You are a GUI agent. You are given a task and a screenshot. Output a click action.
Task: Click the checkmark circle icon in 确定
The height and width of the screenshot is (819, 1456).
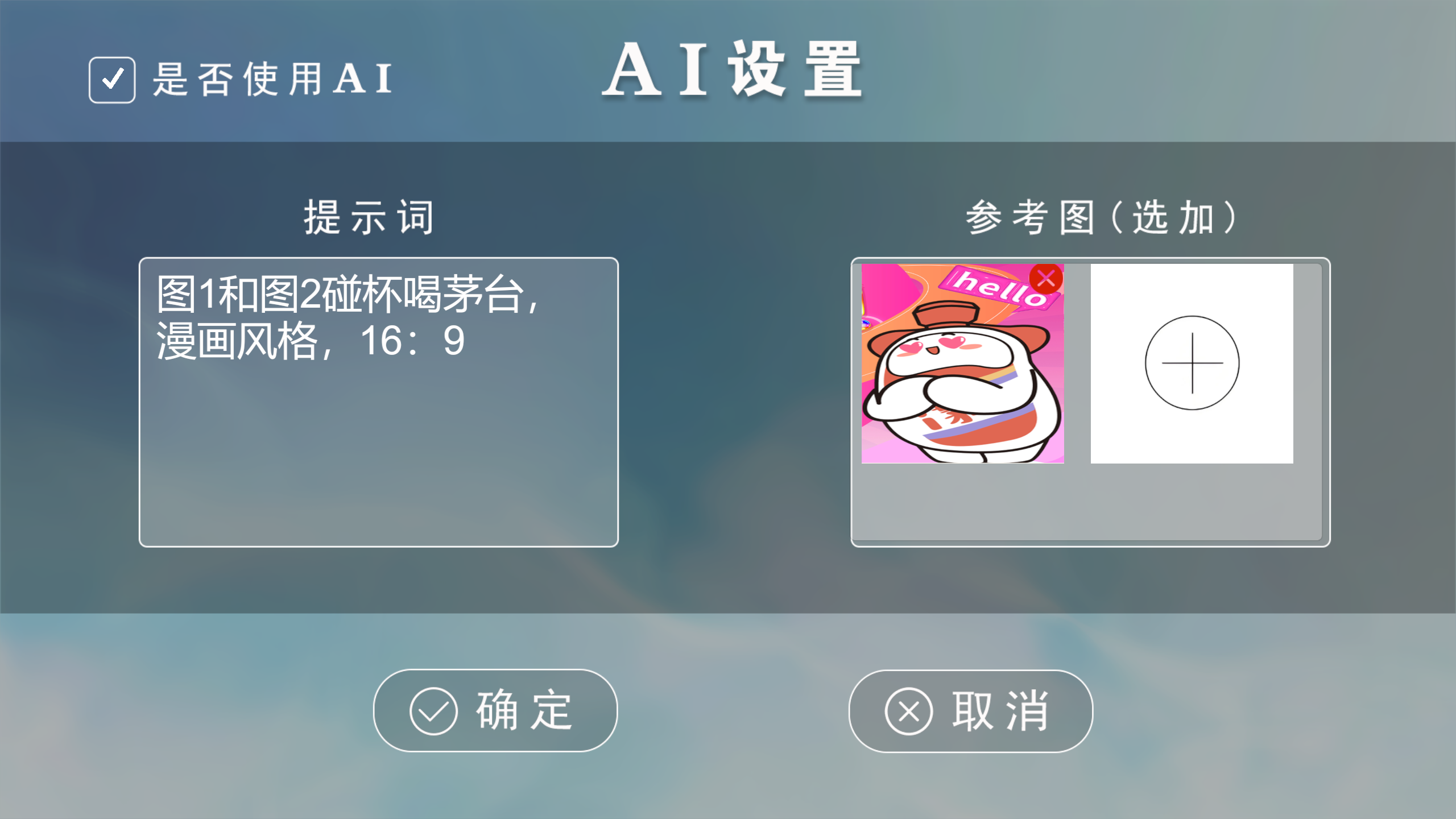tap(433, 711)
